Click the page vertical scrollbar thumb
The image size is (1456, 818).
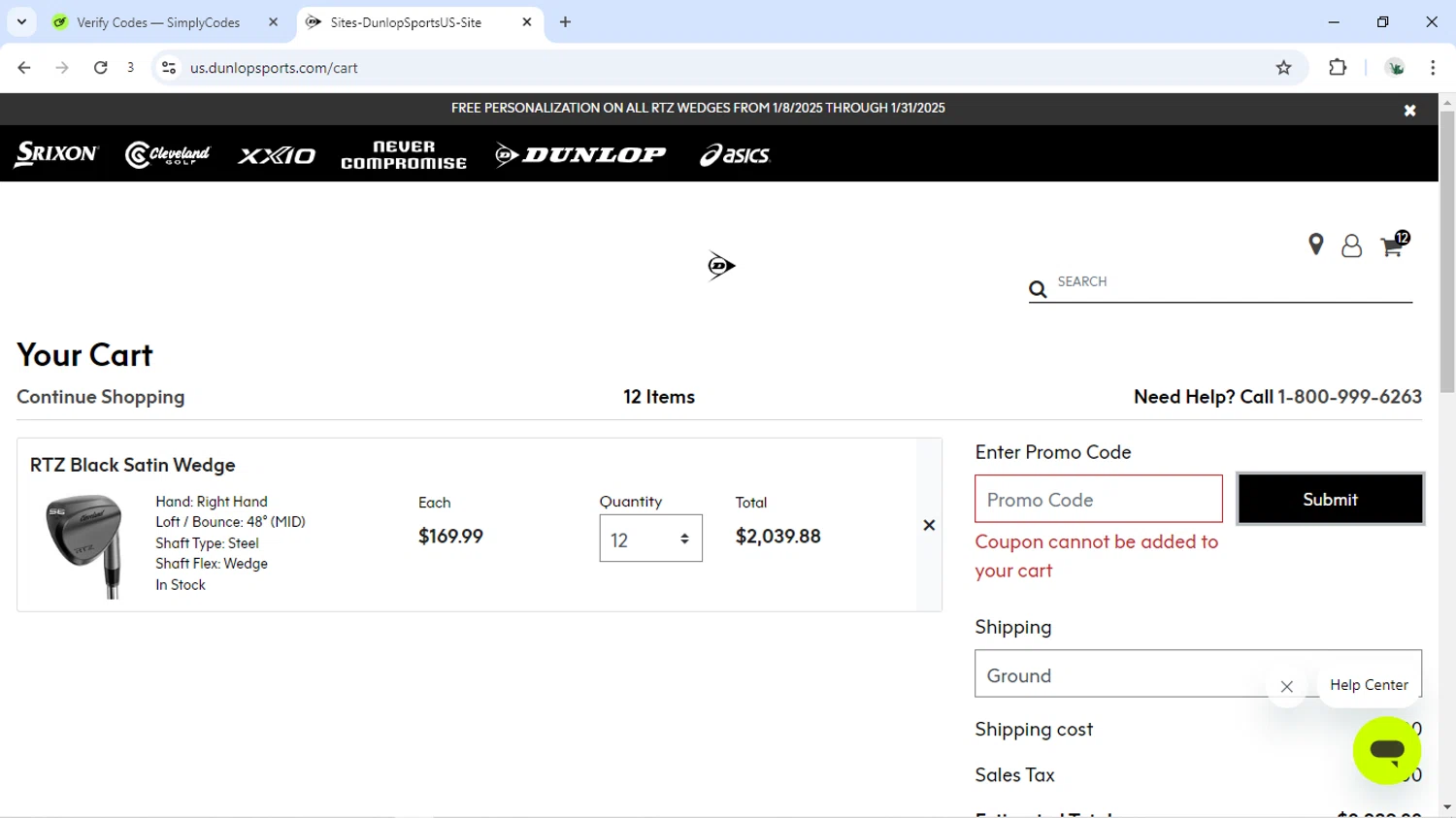click(x=1447, y=252)
